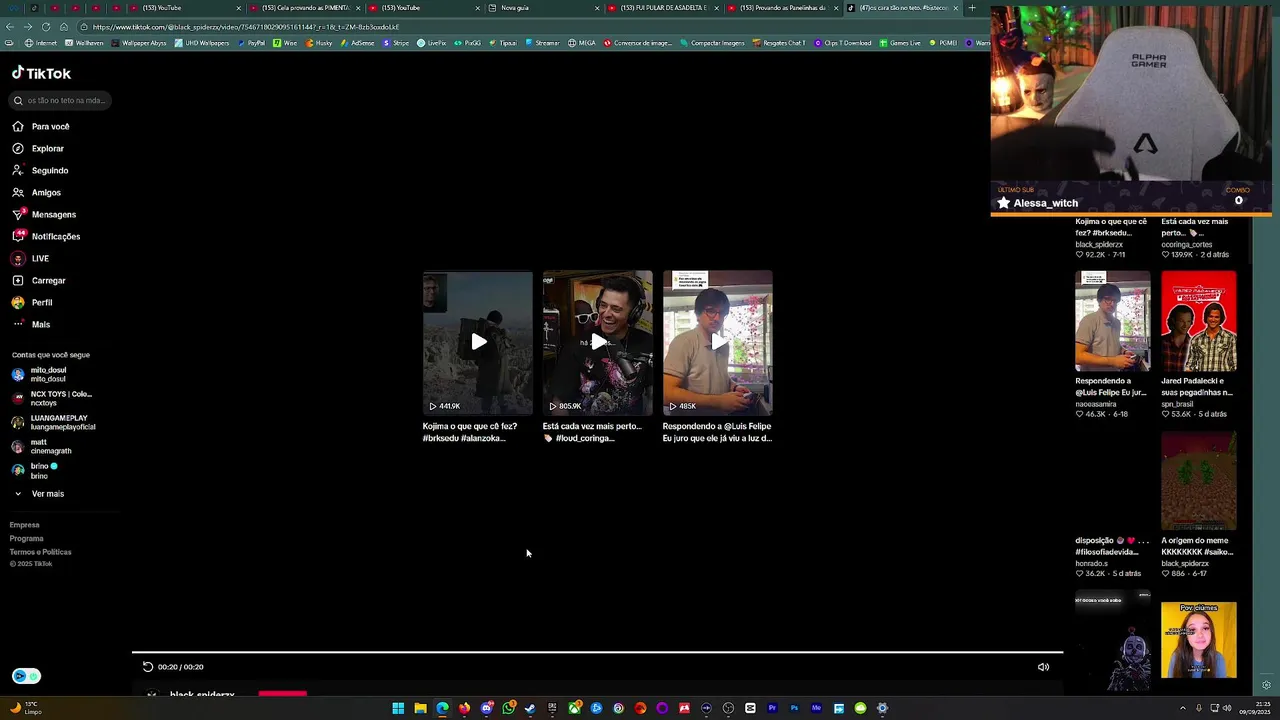Expand the Empresa footer section
Screen dimensions: 1280x720
(25, 525)
